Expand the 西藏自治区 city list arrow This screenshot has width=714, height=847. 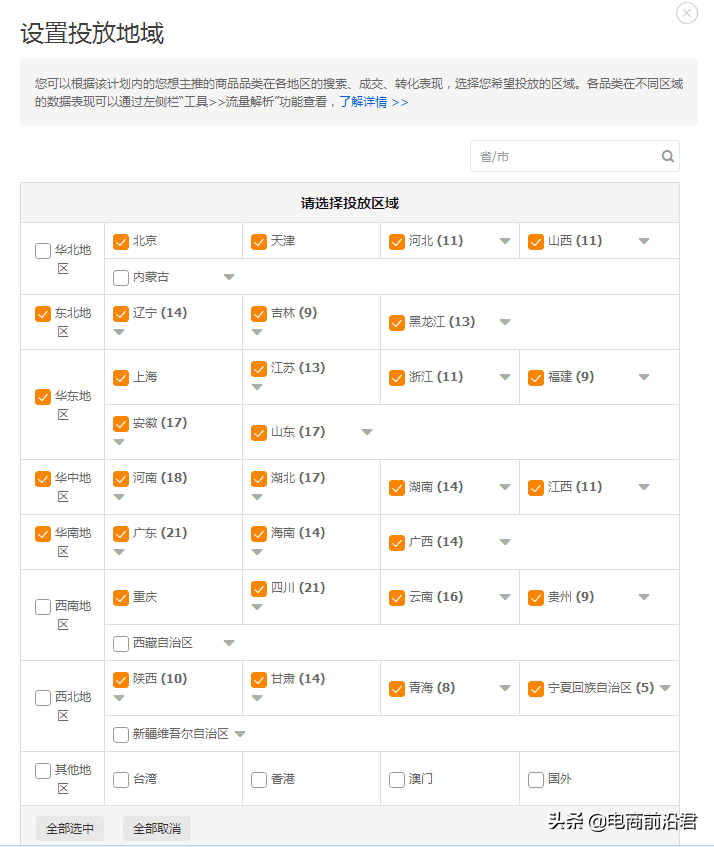point(229,643)
